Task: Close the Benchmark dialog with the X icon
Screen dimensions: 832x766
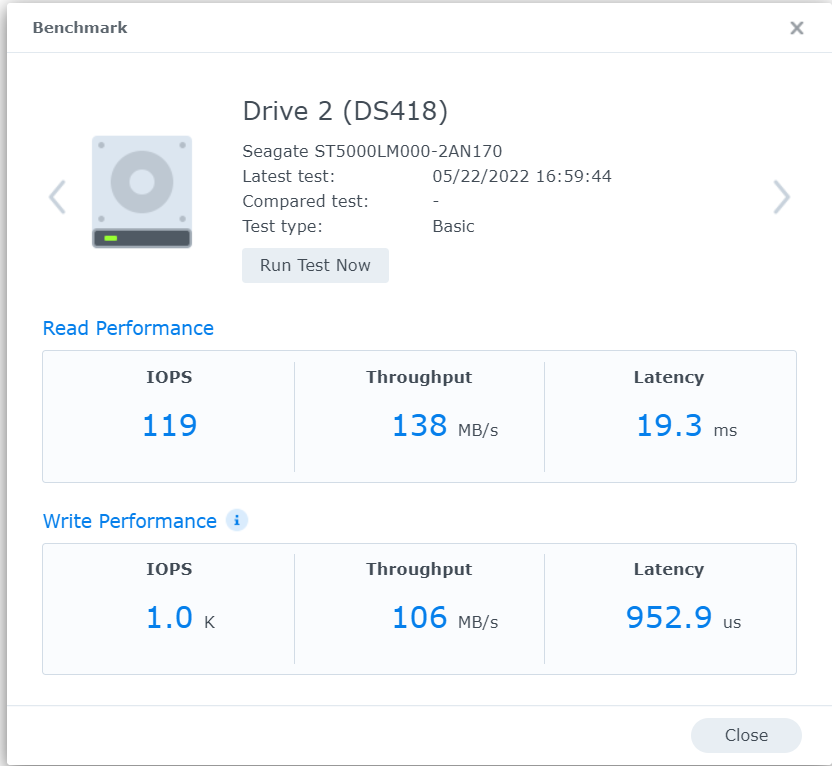Action: [x=796, y=28]
